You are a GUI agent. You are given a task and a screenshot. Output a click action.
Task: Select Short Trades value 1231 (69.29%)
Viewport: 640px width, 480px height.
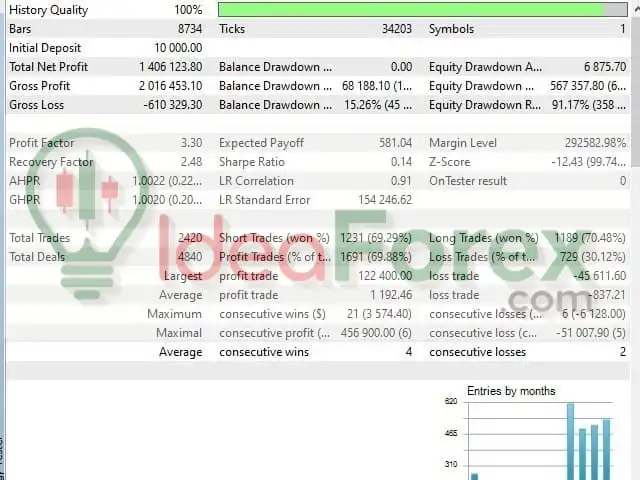click(x=376, y=238)
